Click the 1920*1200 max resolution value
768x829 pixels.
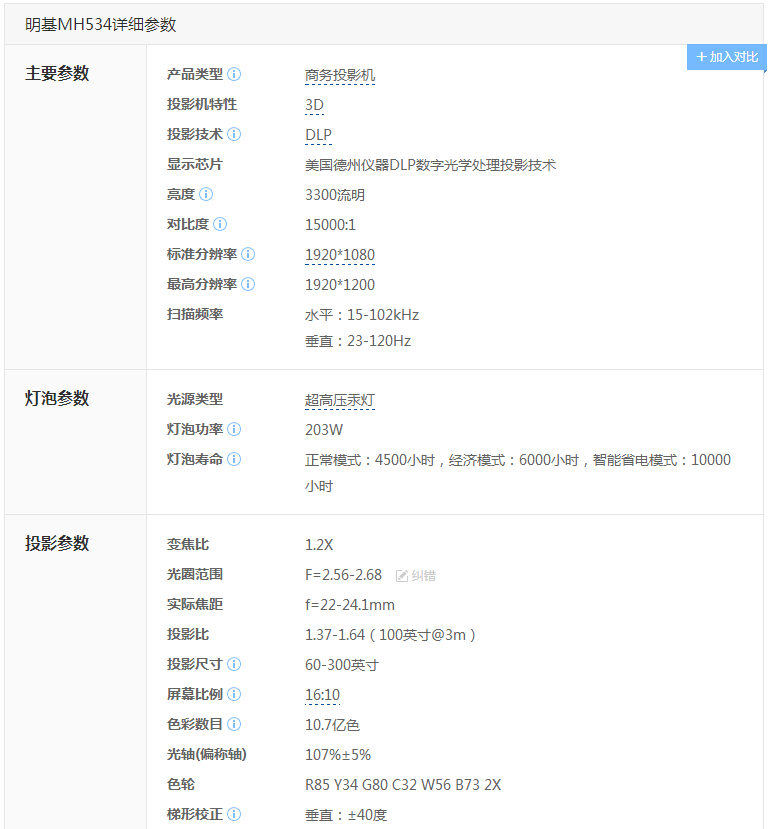pos(340,285)
